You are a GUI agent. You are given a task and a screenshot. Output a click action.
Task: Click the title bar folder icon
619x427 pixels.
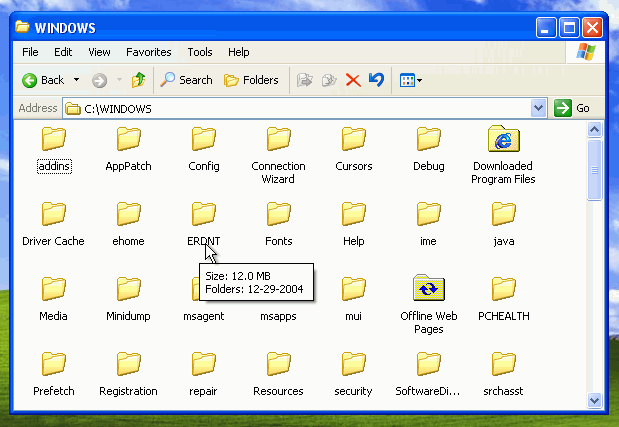tap(22, 27)
